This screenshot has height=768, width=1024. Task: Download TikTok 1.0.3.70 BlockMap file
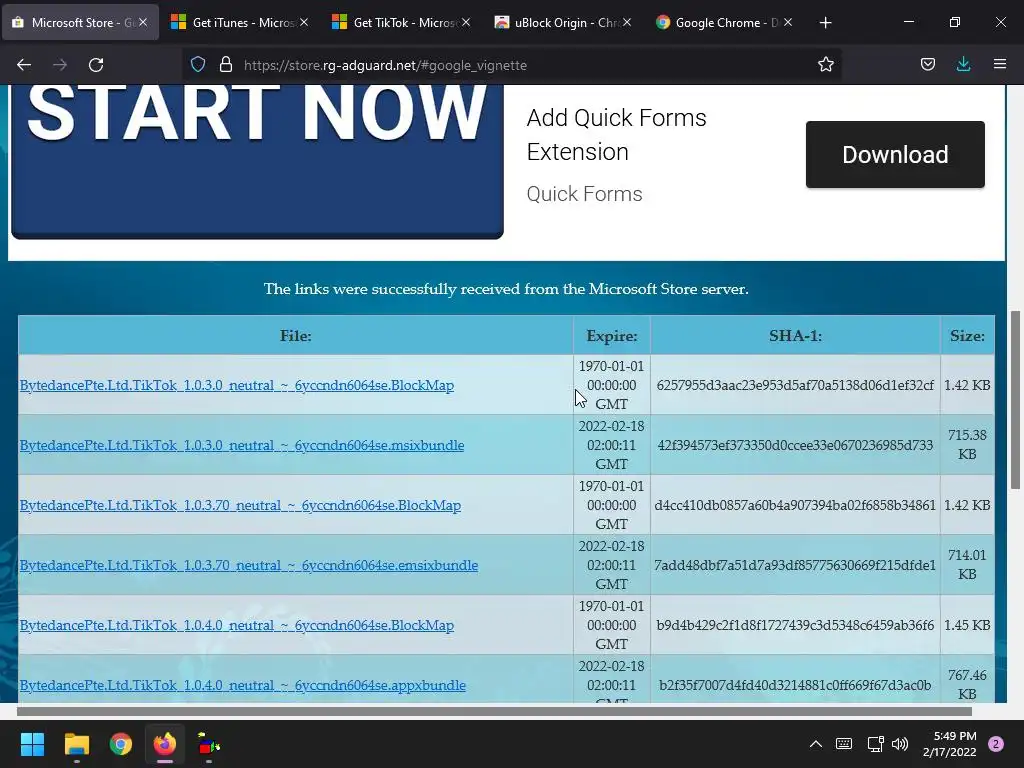(x=240, y=505)
